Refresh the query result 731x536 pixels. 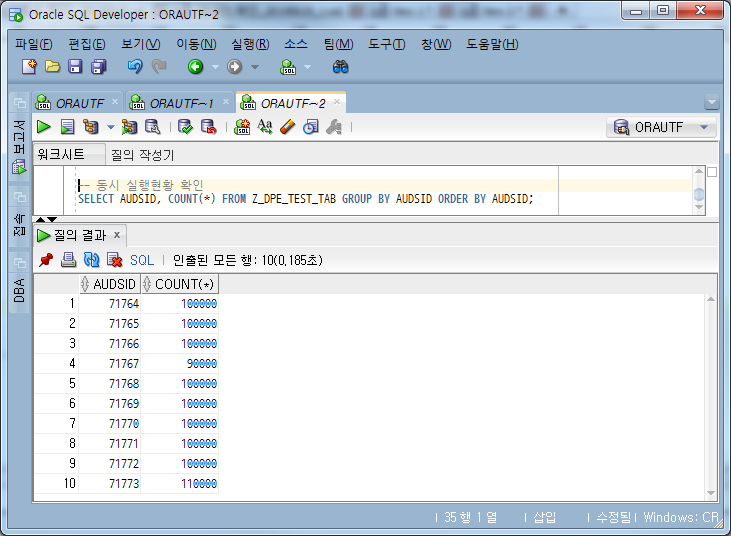(x=91, y=260)
